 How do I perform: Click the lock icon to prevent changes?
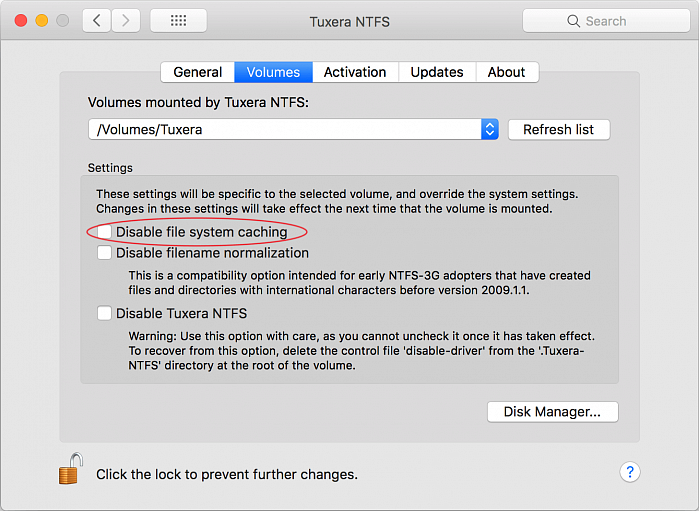71,469
